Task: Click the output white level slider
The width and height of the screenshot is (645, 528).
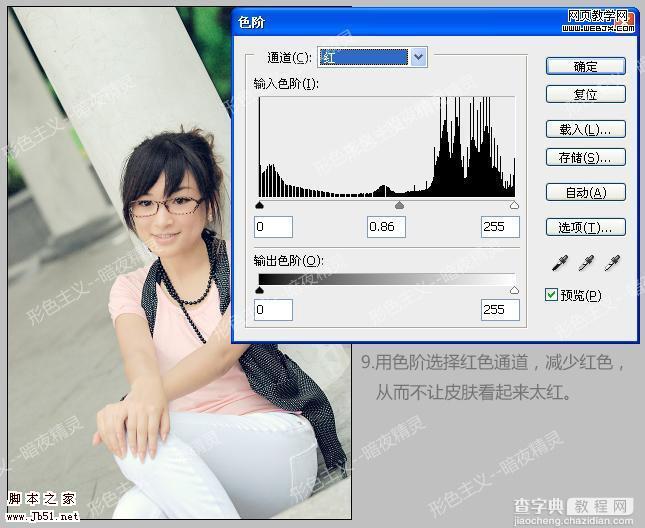Action: tap(514, 290)
